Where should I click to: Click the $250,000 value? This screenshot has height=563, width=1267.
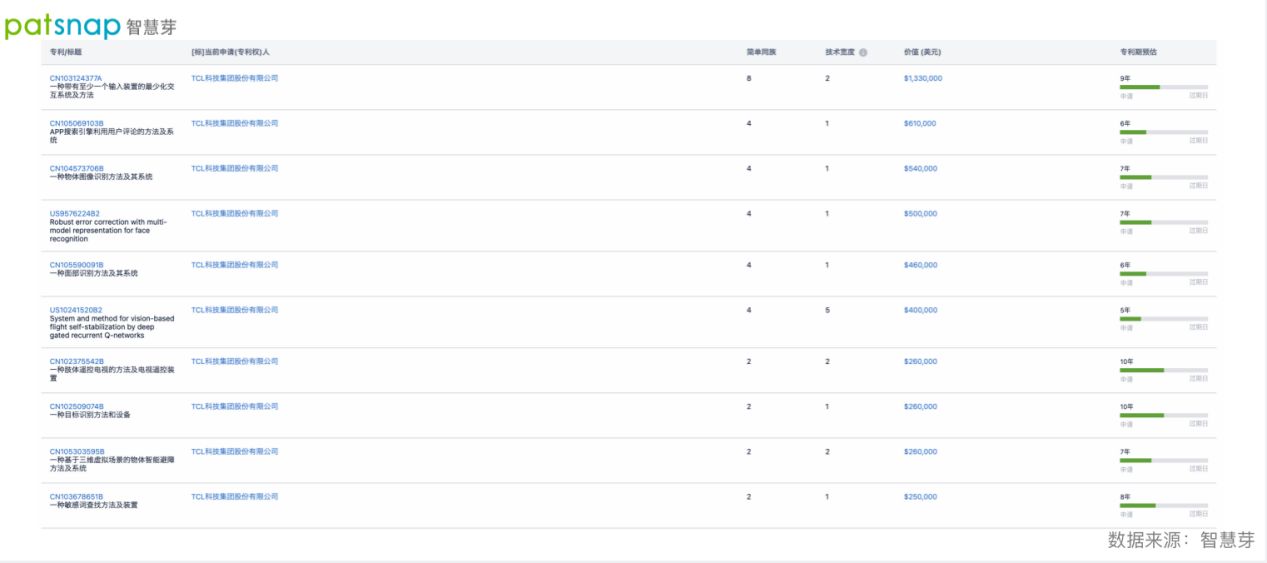[920, 496]
